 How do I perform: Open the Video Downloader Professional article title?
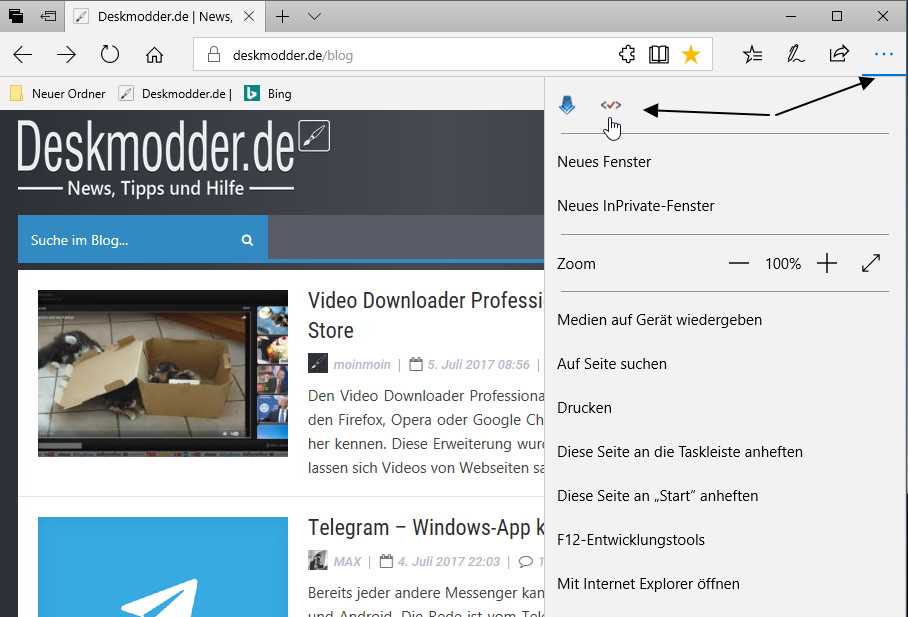point(426,315)
